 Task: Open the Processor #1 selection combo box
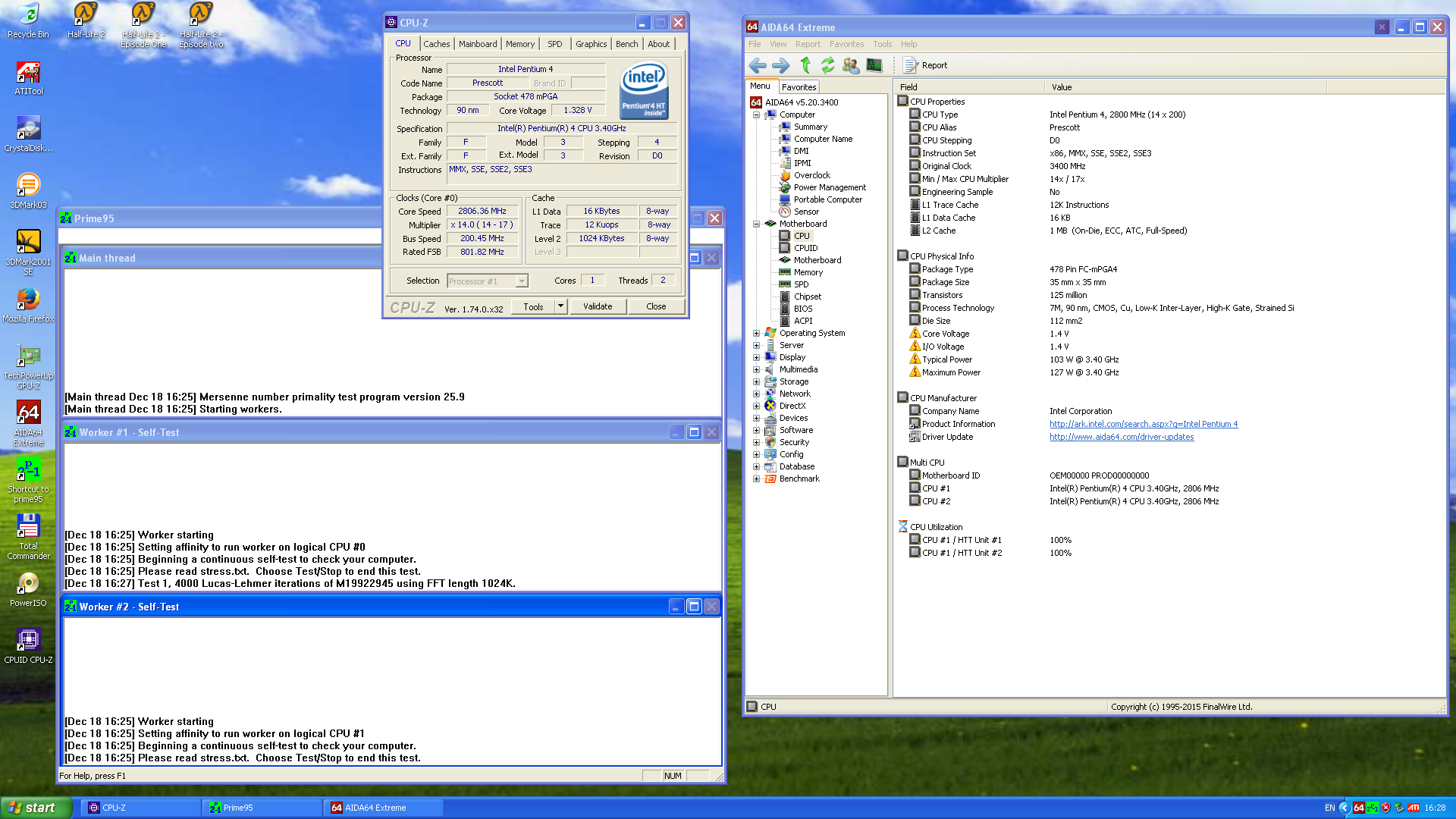tap(487, 281)
